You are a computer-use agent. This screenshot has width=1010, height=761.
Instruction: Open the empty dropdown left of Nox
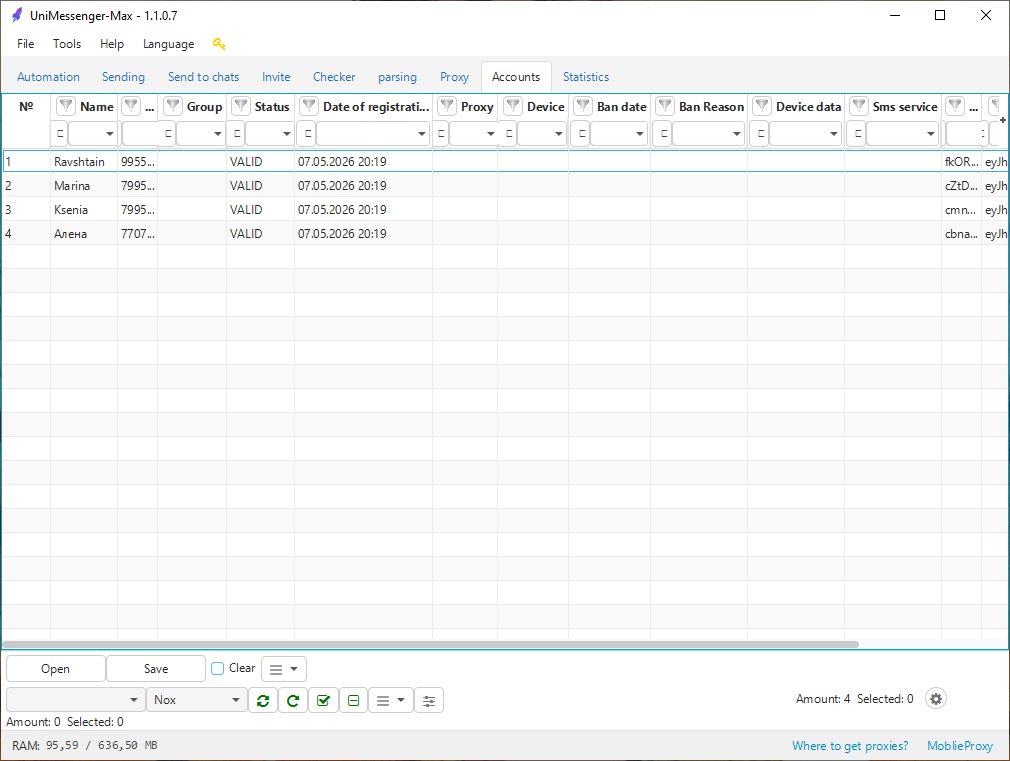(75, 700)
